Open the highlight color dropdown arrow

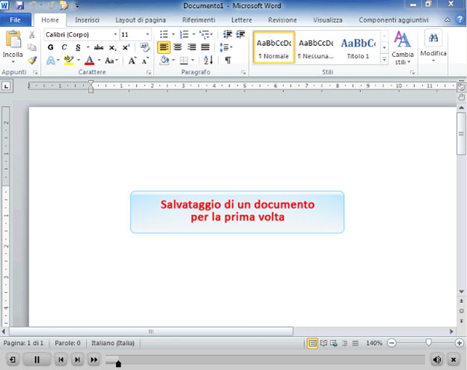click(79, 60)
